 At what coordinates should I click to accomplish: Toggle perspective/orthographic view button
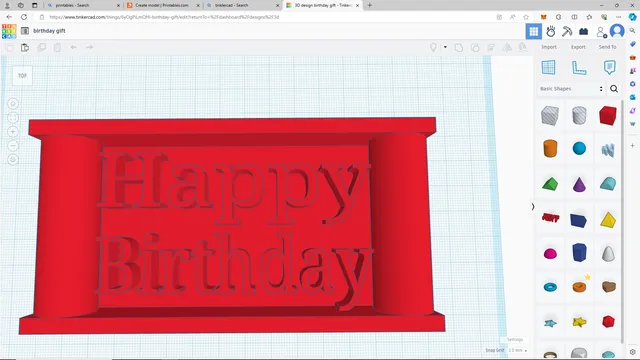point(13,160)
